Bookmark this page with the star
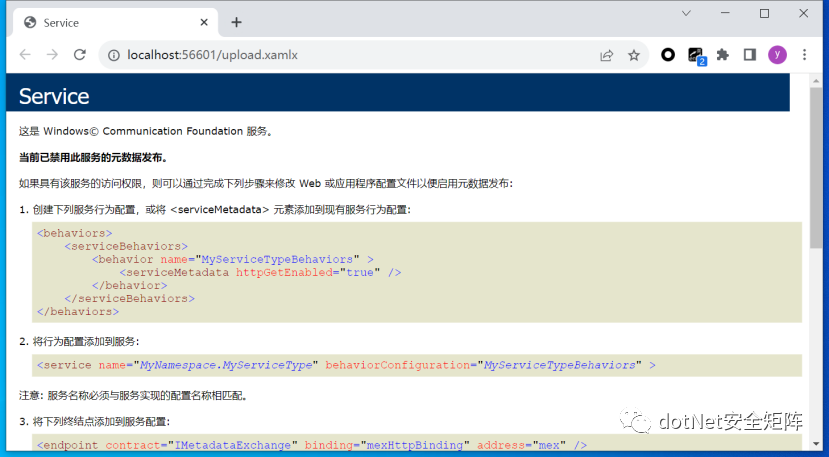This screenshot has width=829, height=457. [633, 55]
